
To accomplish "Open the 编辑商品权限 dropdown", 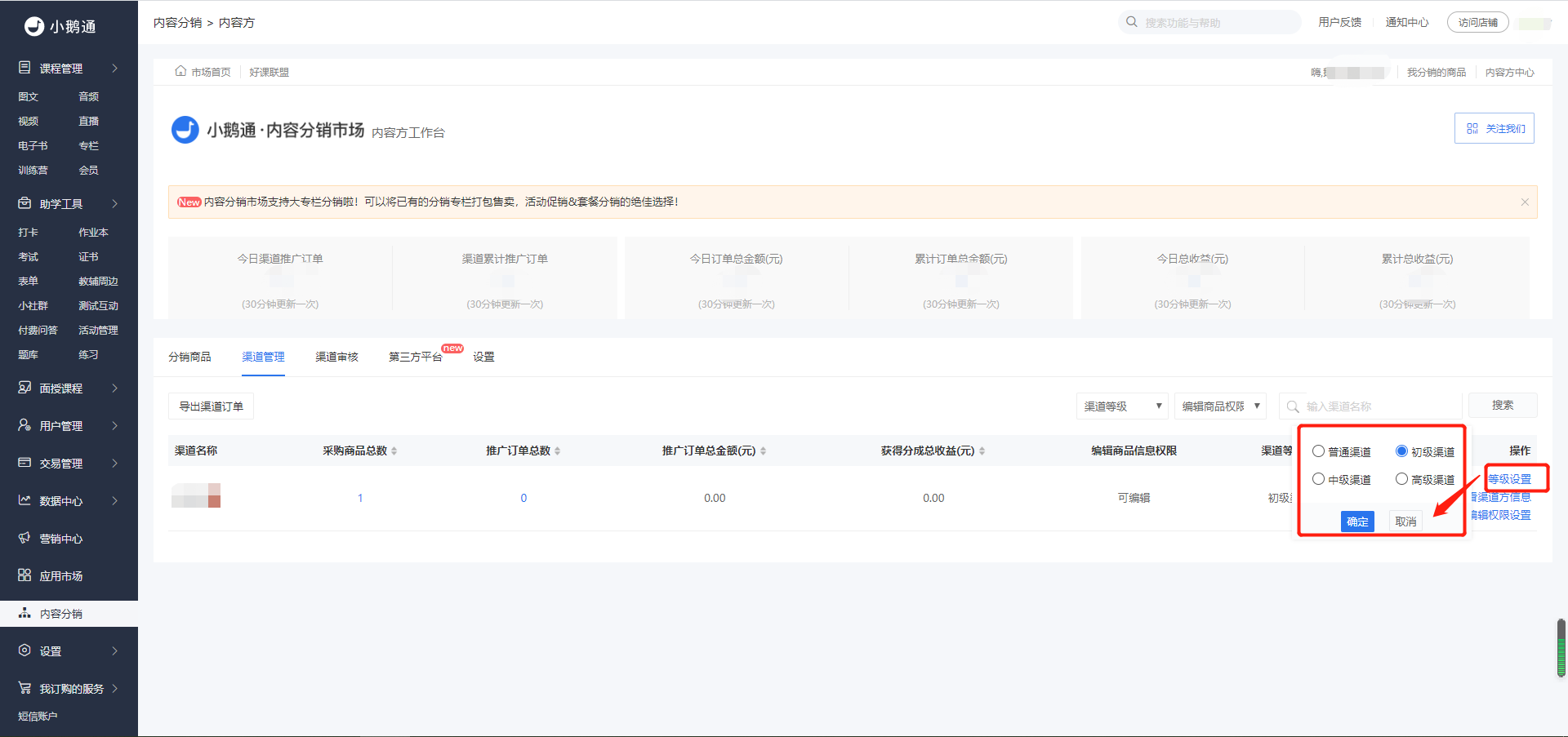I will 1220,406.
